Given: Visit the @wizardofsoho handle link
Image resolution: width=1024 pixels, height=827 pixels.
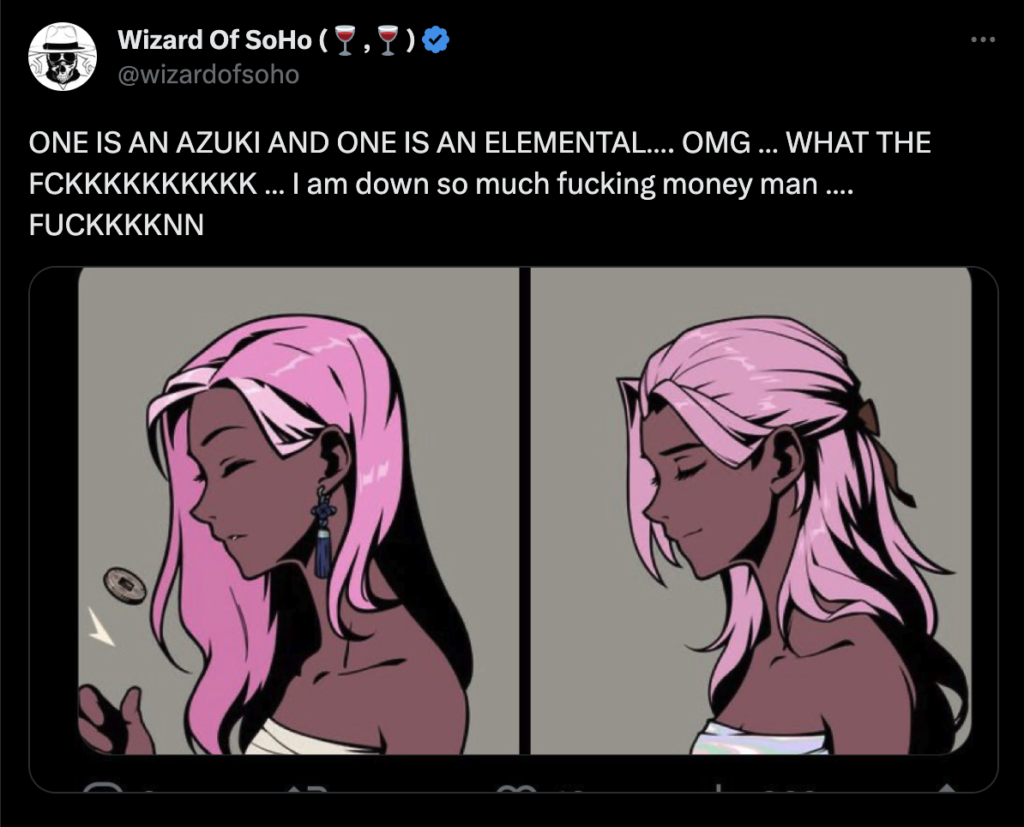Looking at the screenshot, I should pyautogui.click(x=208, y=74).
